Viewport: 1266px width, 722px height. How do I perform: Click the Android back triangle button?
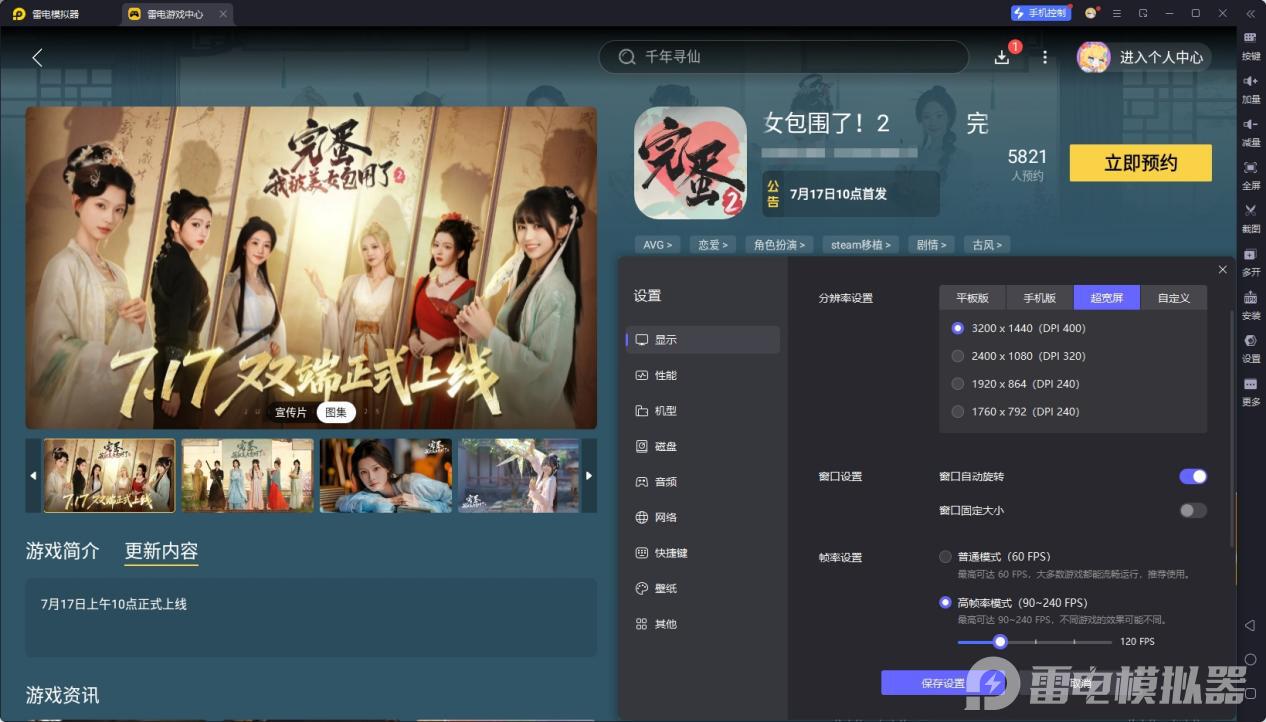pos(1250,625)
